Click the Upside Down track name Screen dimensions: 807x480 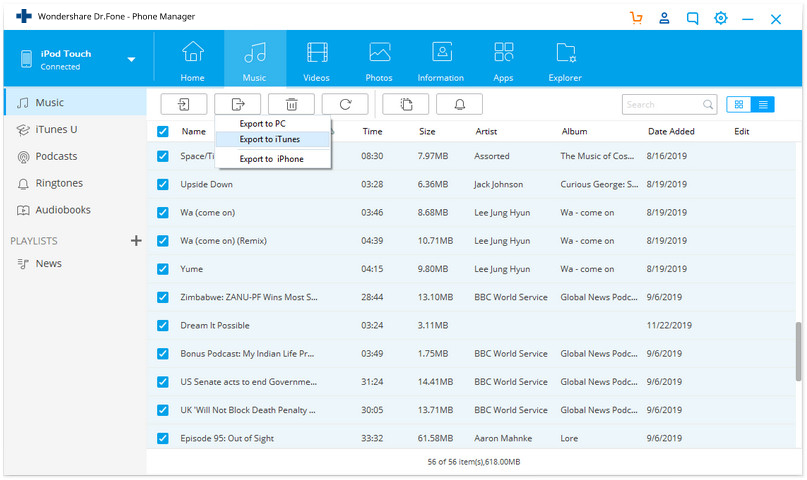coord(206,184)
